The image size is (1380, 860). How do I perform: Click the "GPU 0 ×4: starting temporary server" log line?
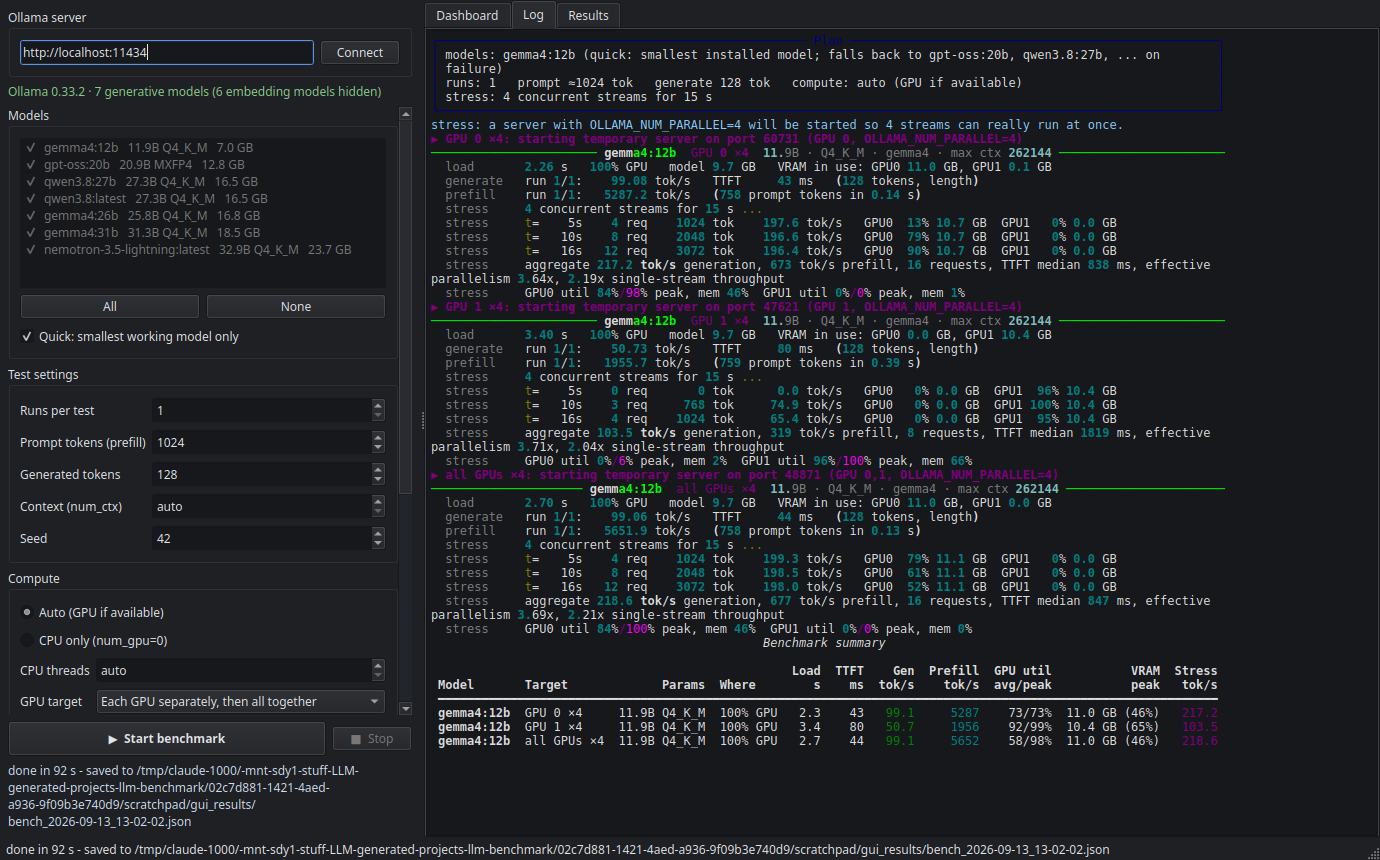pyautogui.click(x=727, y=139)
